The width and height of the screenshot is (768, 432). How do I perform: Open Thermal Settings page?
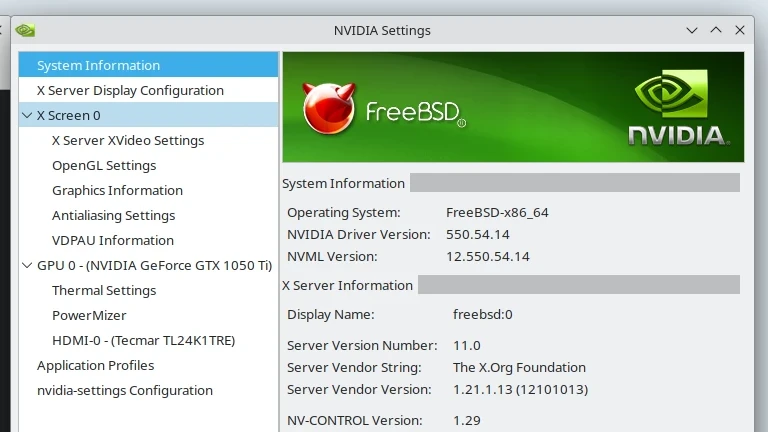tap(104, 290)
